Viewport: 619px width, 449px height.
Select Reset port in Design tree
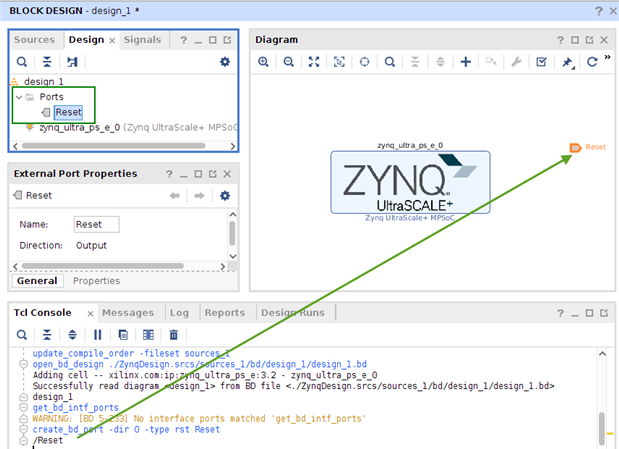pyautogui.click(x=68, y=112)
